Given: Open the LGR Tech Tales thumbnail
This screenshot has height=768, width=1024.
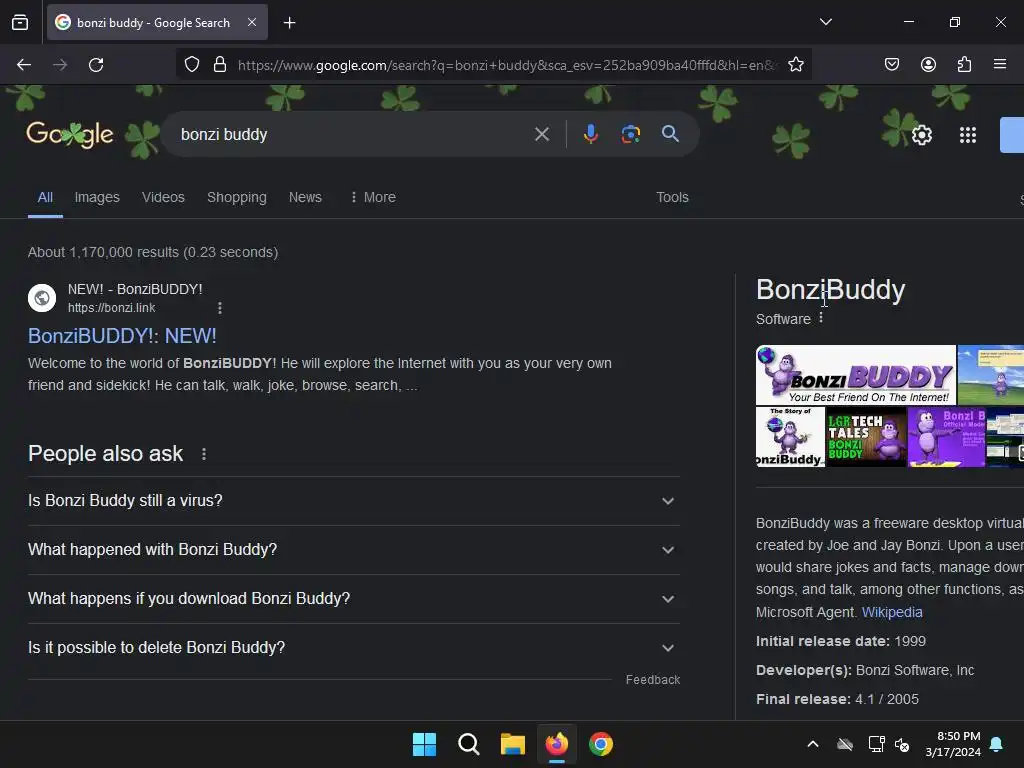Looking at the screenshot, I should click(x=866, y=437).
